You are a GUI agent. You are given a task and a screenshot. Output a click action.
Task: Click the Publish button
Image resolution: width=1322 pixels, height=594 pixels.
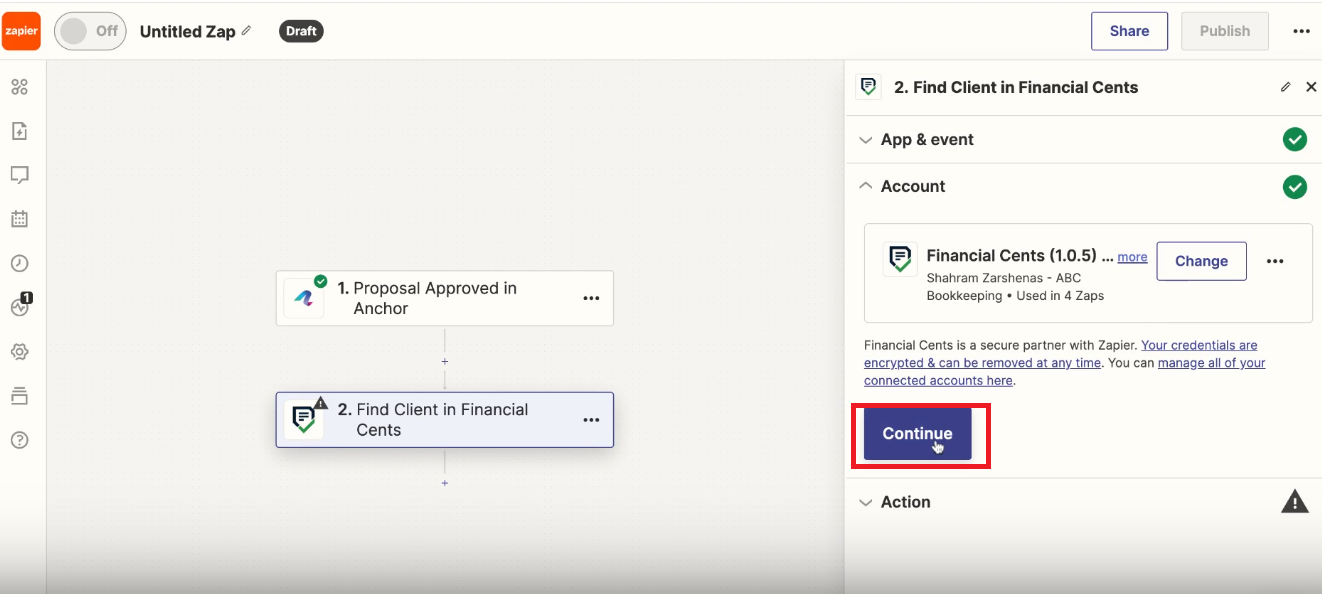click(1225, 31)
